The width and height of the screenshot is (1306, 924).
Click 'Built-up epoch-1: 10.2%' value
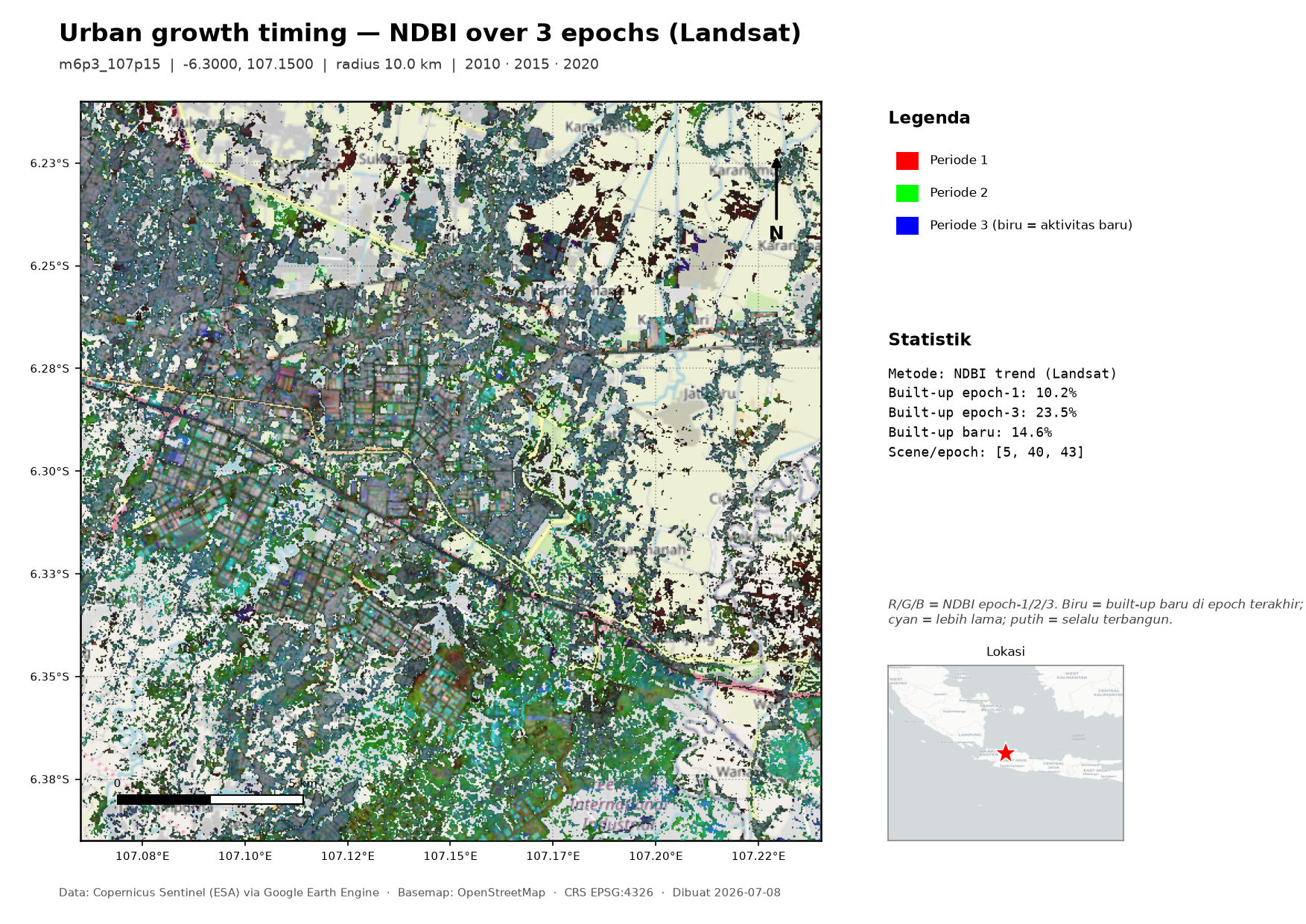point(982,393)
